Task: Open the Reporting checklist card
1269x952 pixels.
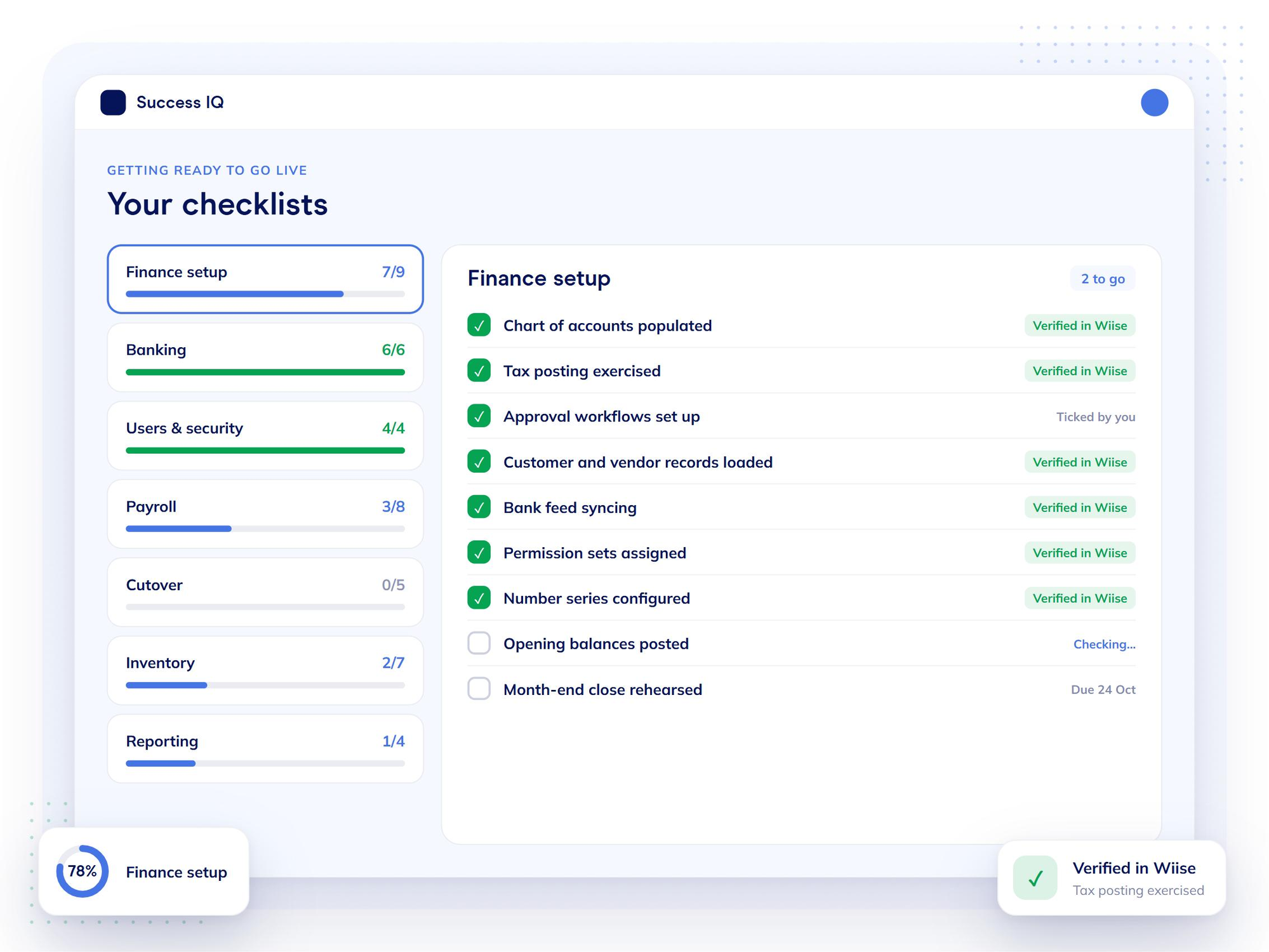Action: 265,749
